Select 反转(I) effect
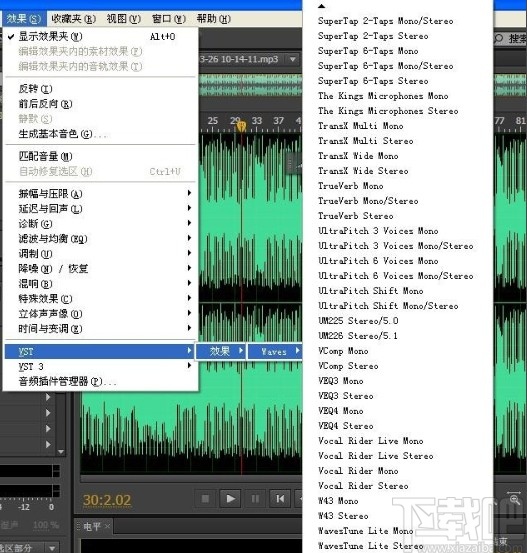Screen dimensions: 527x553 click(x=101, y=89)
